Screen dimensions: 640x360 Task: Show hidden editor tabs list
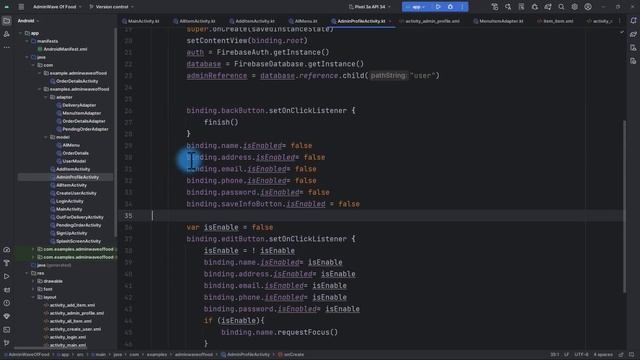(620, 21)
